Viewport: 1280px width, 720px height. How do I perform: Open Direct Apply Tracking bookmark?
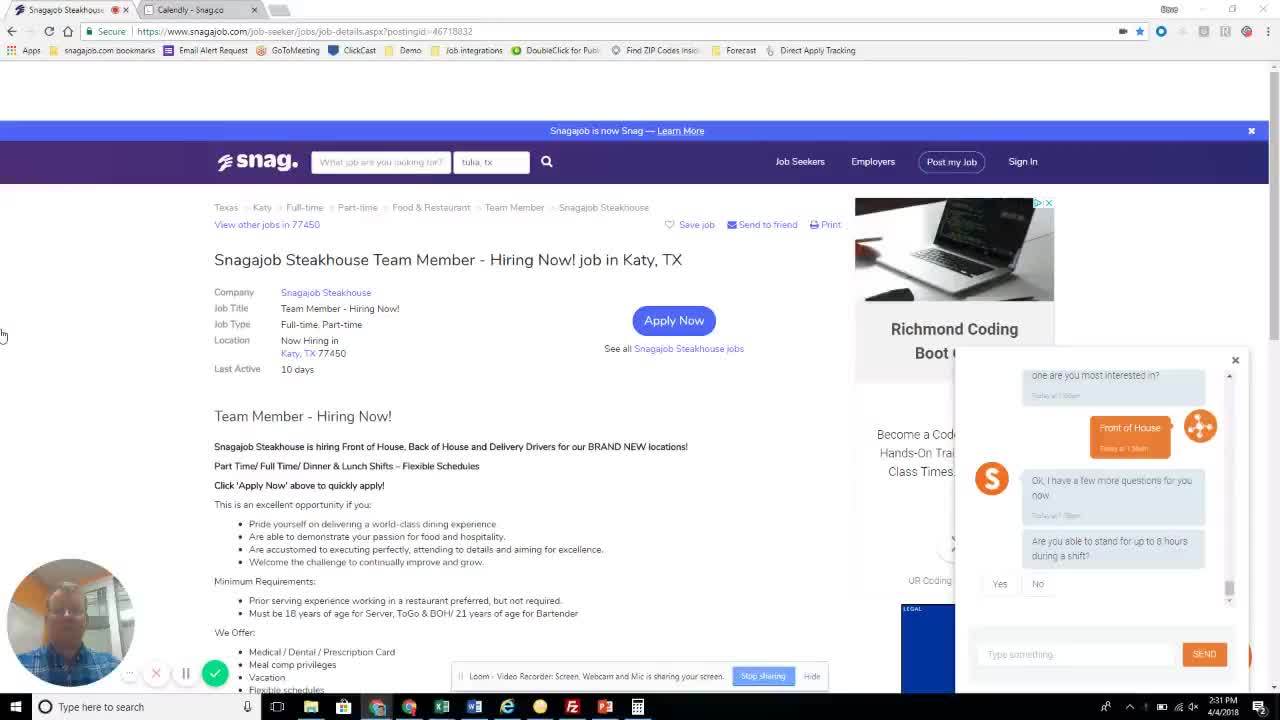point(810,50)
